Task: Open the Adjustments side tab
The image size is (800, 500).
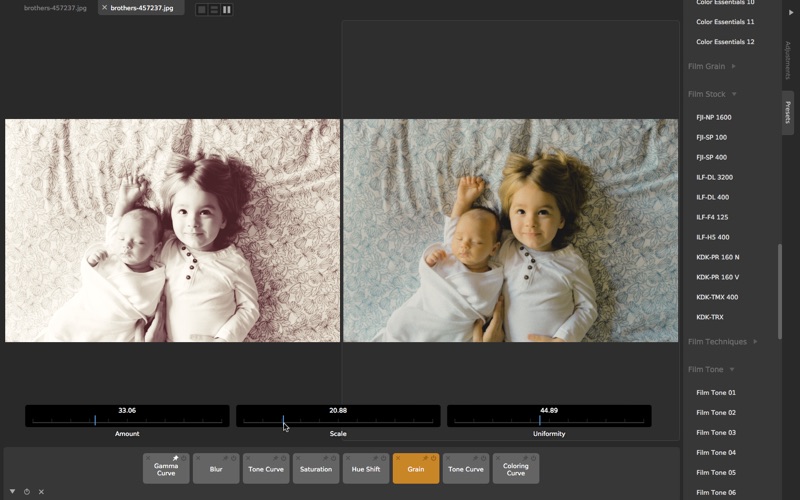Action: tap(788, 60)
